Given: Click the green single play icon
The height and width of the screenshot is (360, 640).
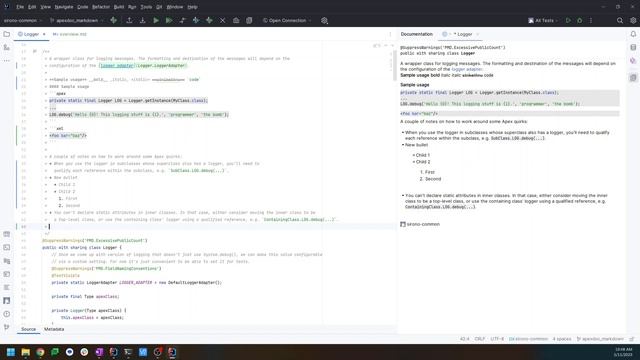Looking at the screenshot, I should pos(156,20).
